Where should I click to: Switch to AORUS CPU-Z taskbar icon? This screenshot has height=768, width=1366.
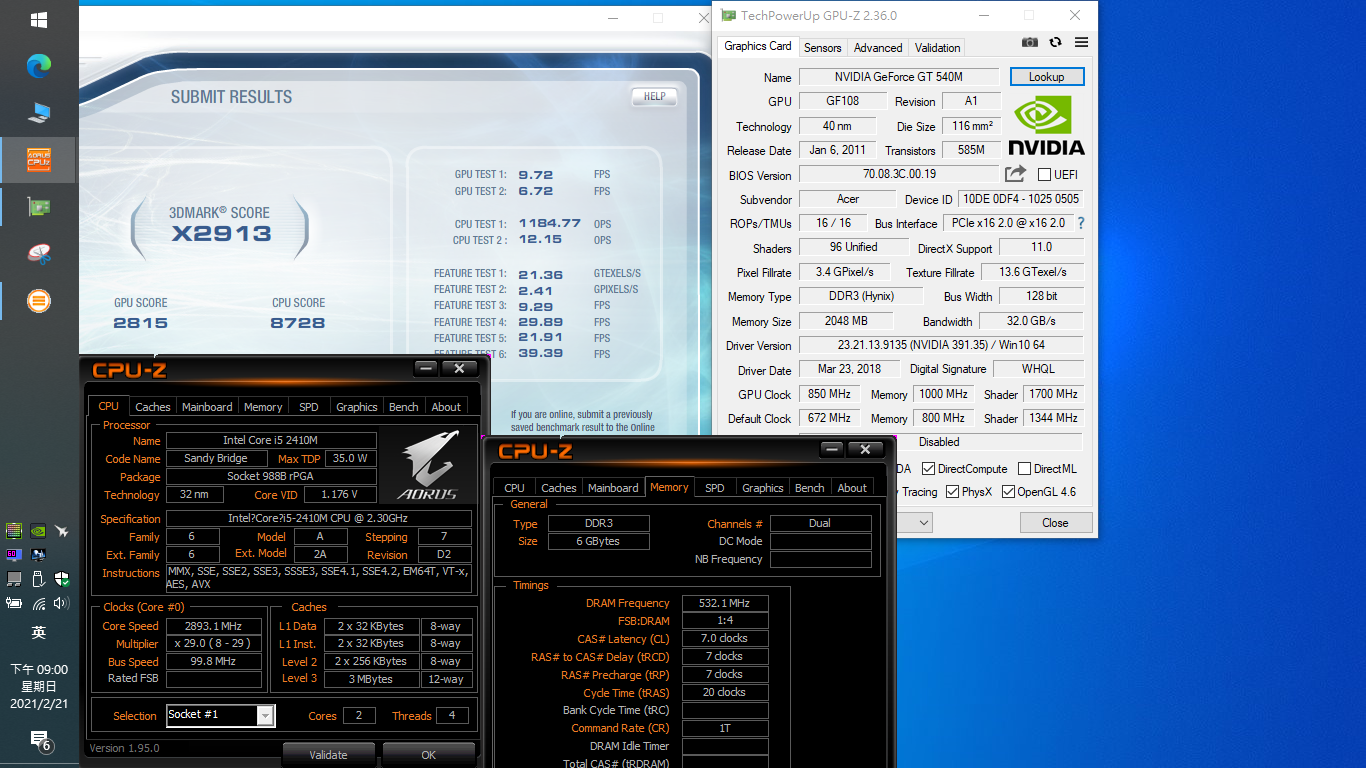39,159
